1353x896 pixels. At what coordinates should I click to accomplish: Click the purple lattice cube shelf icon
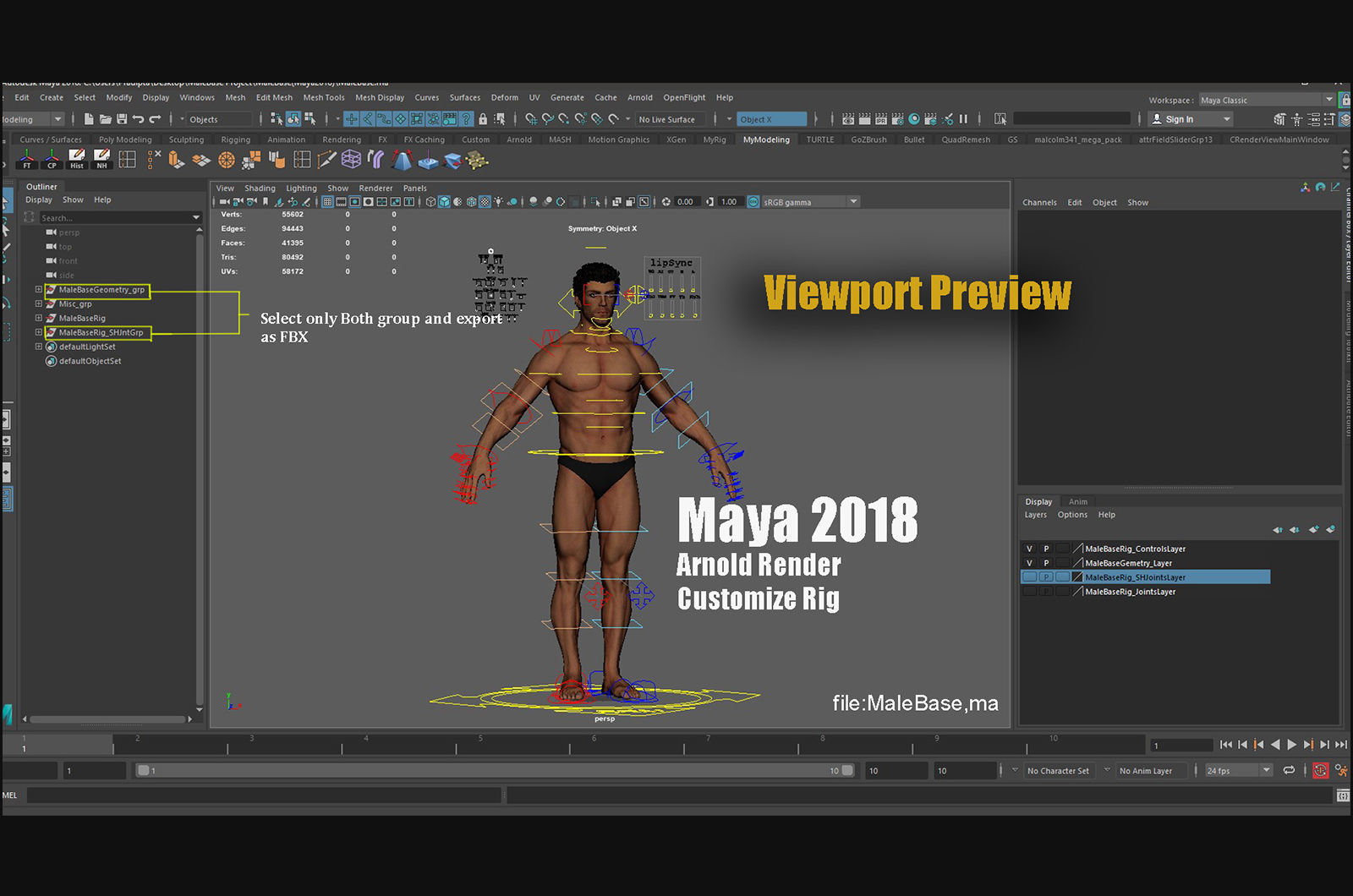tap(351, 160)
